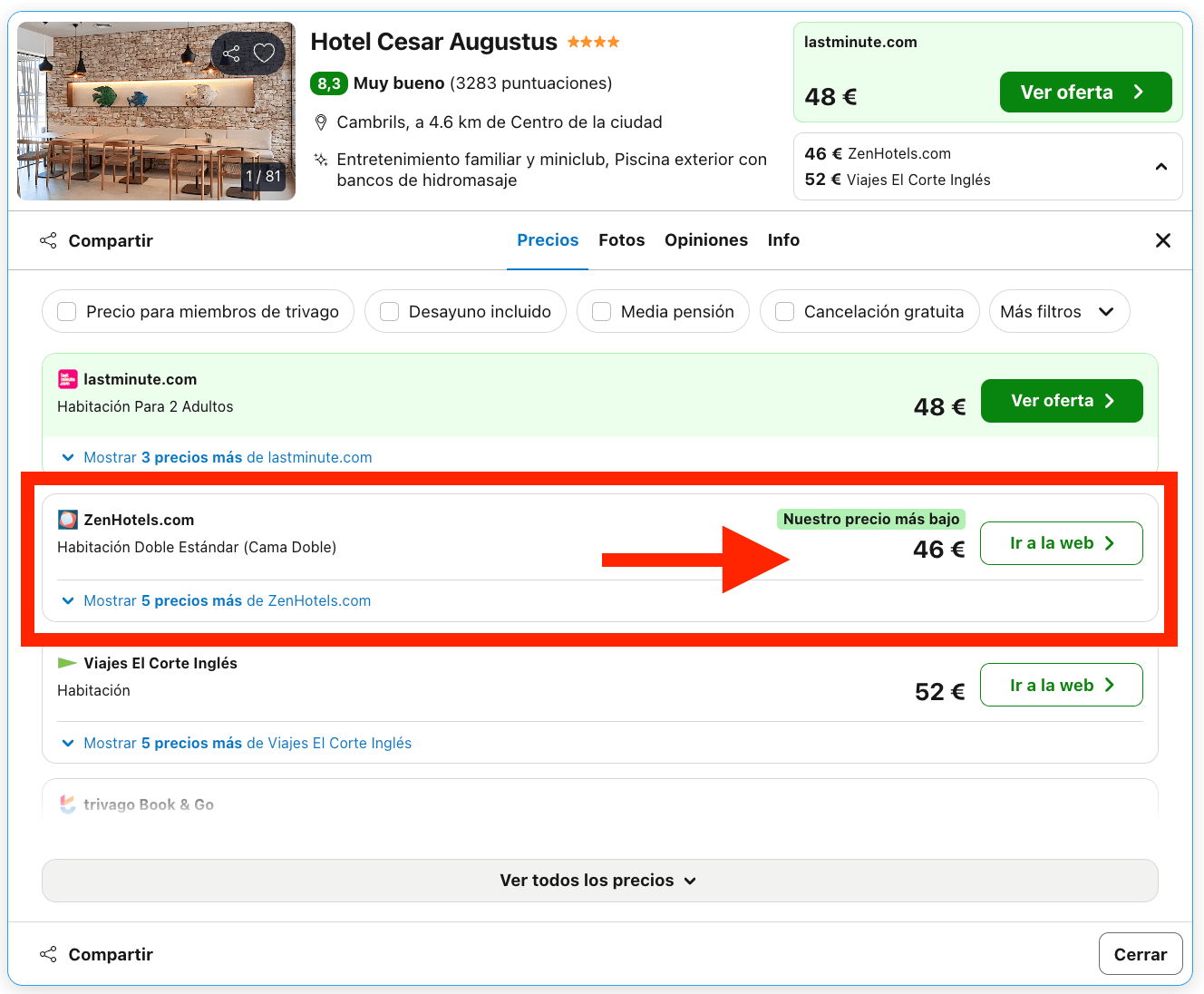The width and height of the screenshot is (1204, 994).
Task: Click the 8,3 rating badge
Action: coord(329,83)
